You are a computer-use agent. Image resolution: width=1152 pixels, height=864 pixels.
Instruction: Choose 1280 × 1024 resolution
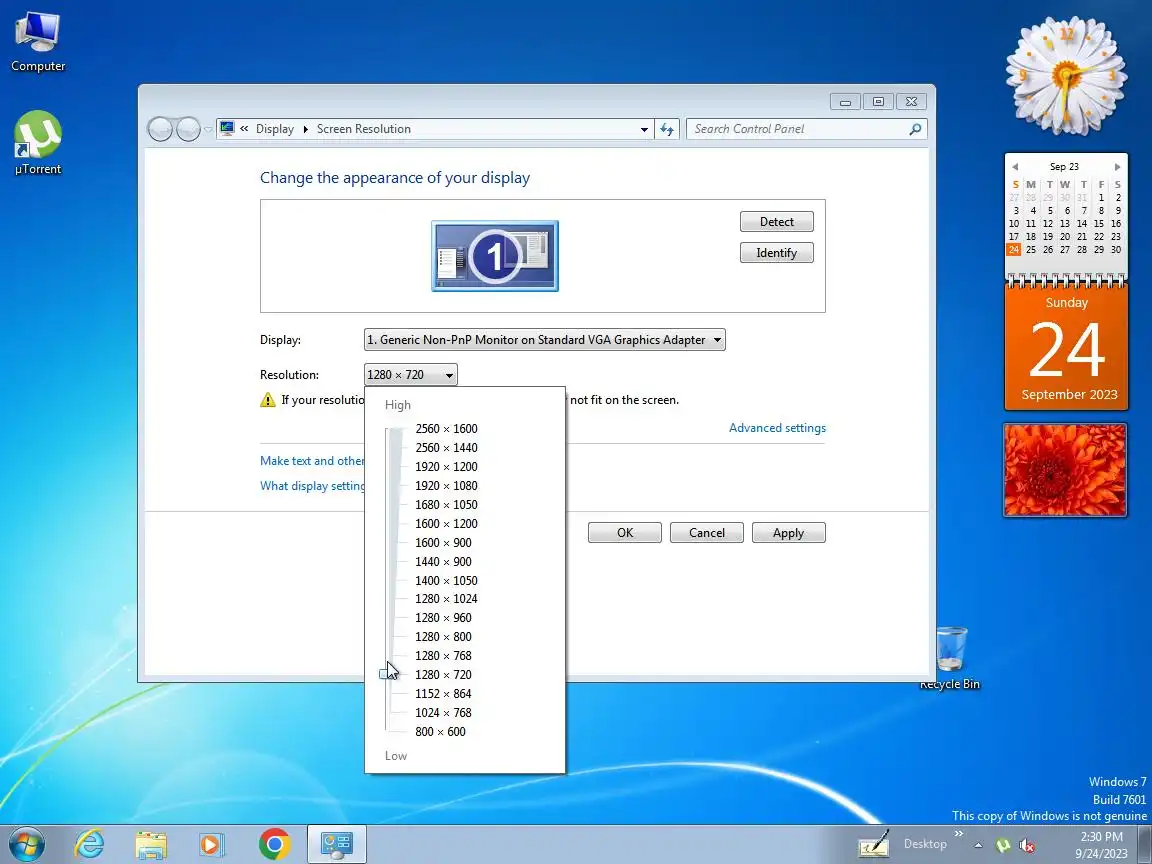(x=446, y=599)
